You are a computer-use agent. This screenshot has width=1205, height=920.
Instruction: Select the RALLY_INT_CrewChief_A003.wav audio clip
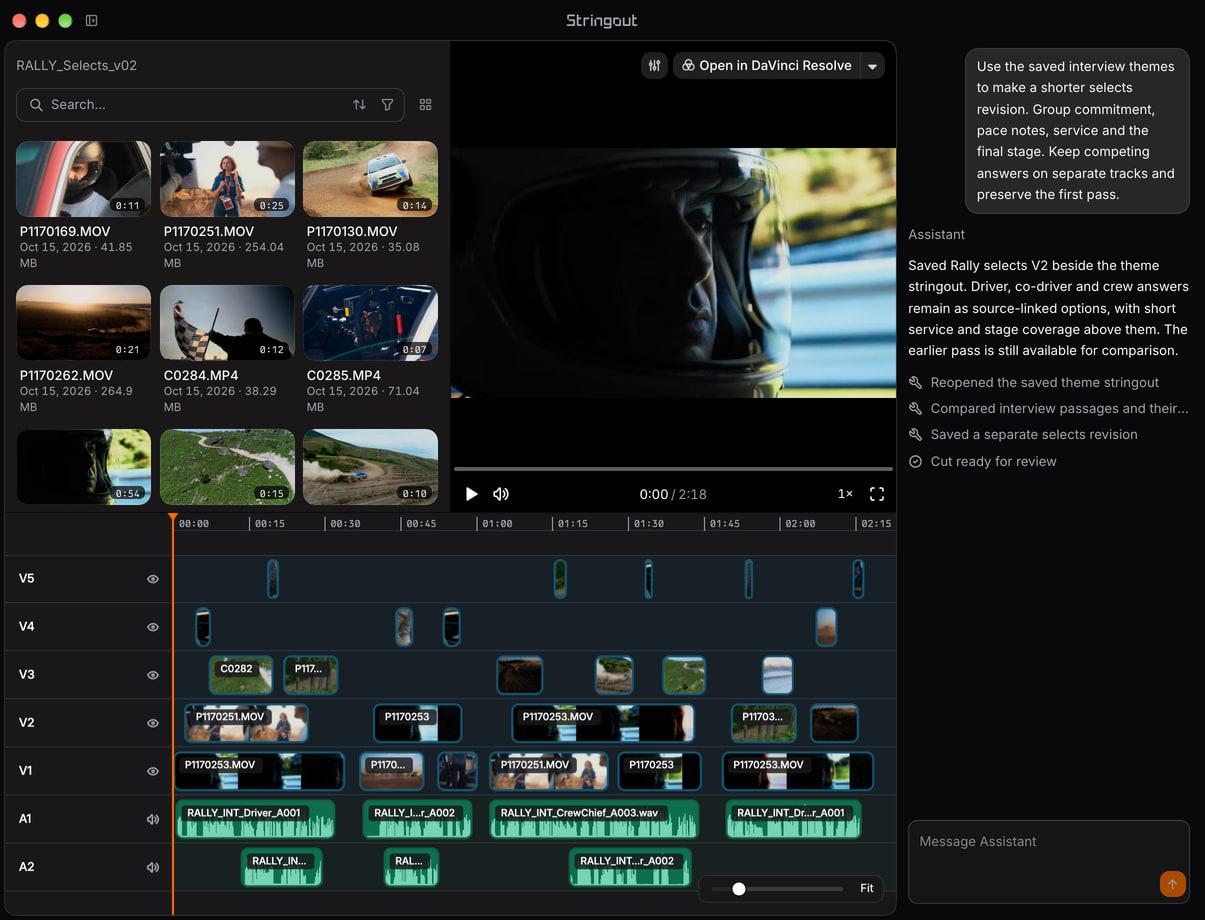click(594, 819)
